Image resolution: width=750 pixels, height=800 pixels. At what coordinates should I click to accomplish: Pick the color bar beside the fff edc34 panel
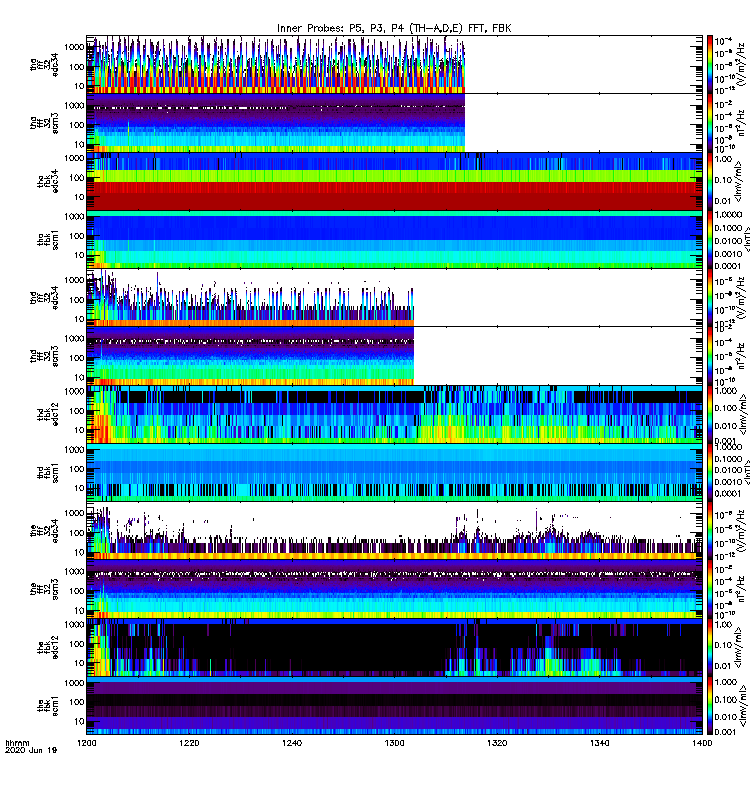point(710,531)
